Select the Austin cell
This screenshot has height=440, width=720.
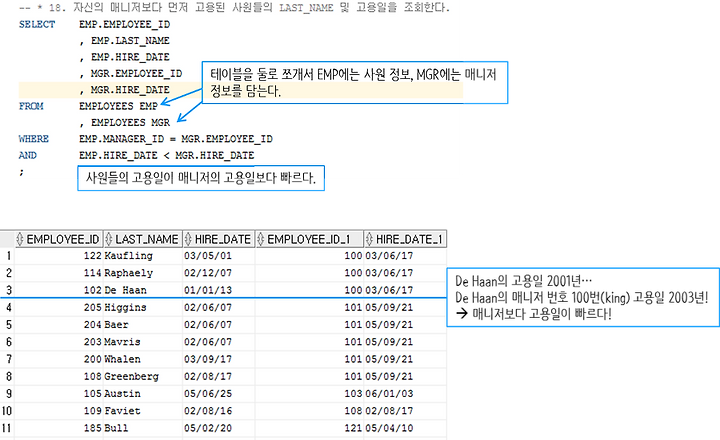click(x=143, y=394)
